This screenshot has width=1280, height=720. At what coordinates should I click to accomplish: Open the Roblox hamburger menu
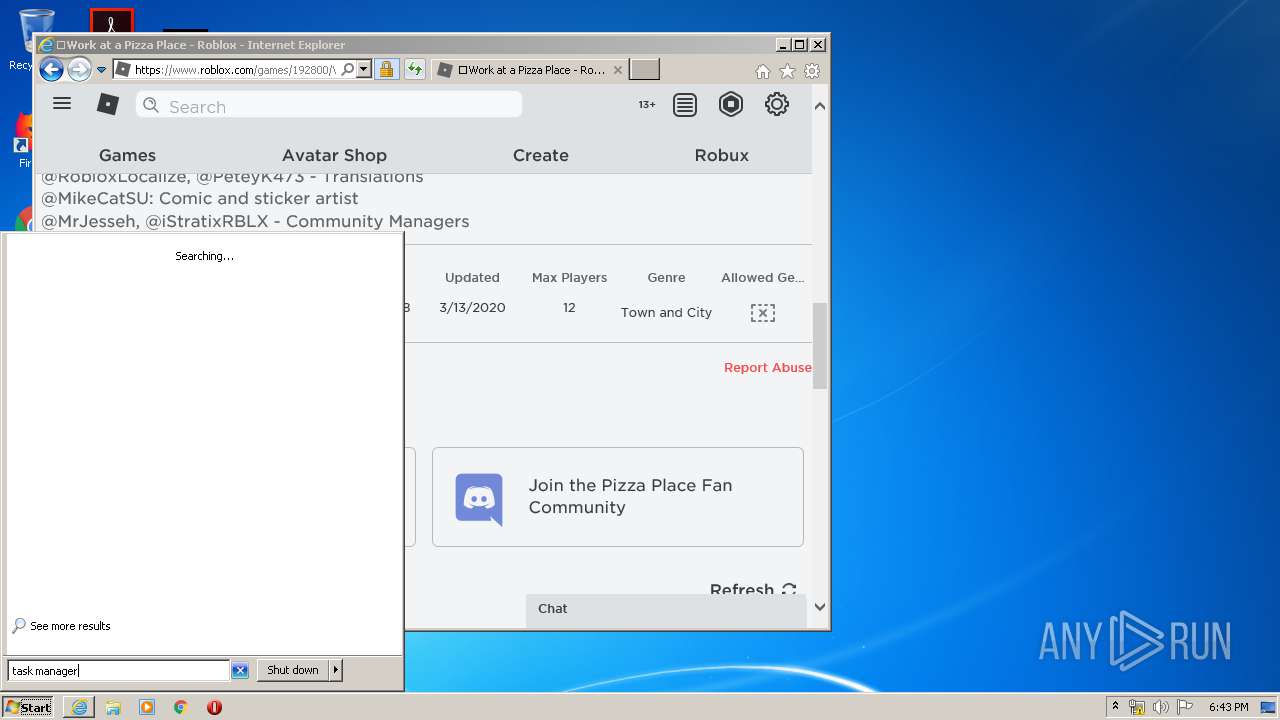click(x=62, y=103)
